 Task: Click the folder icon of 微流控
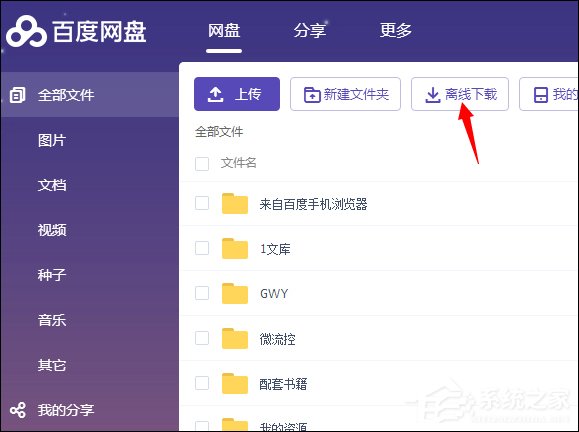235,339
